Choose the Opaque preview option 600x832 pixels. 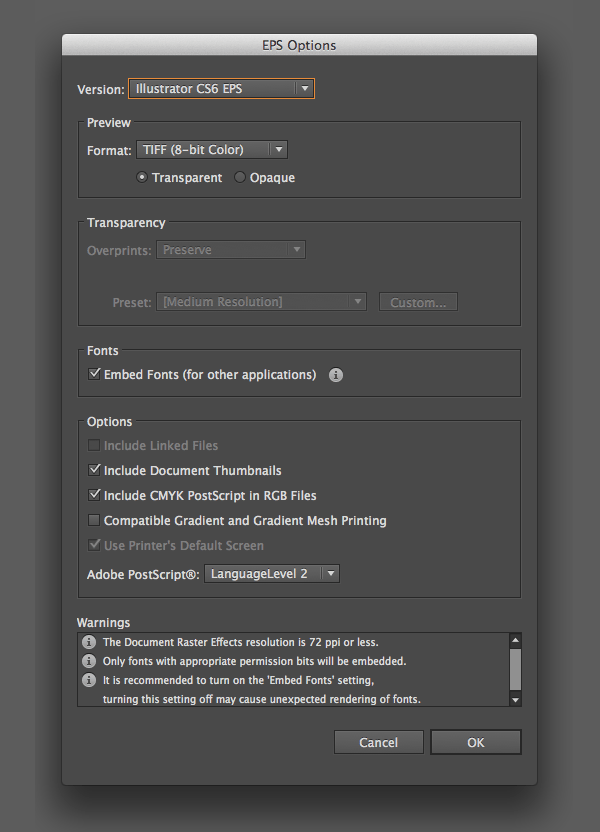(x=240, y=178)
